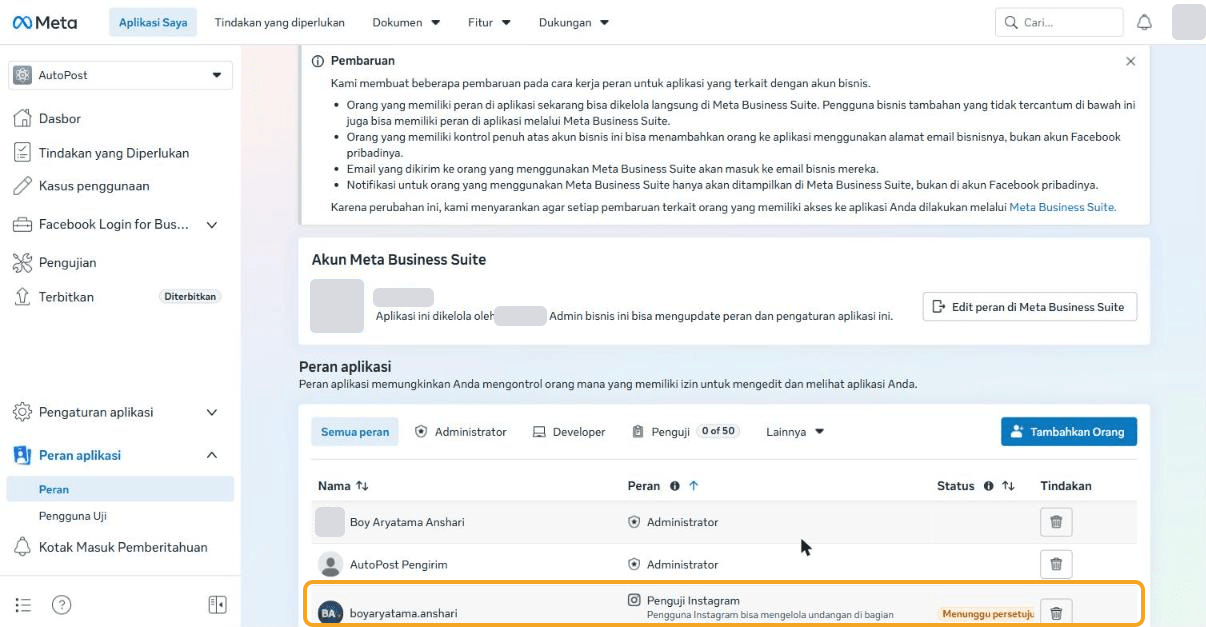The height and width of the screenshot is (627, 1206).
Task: Open the notifications bell icon
Action: (x=1145, y=22)
